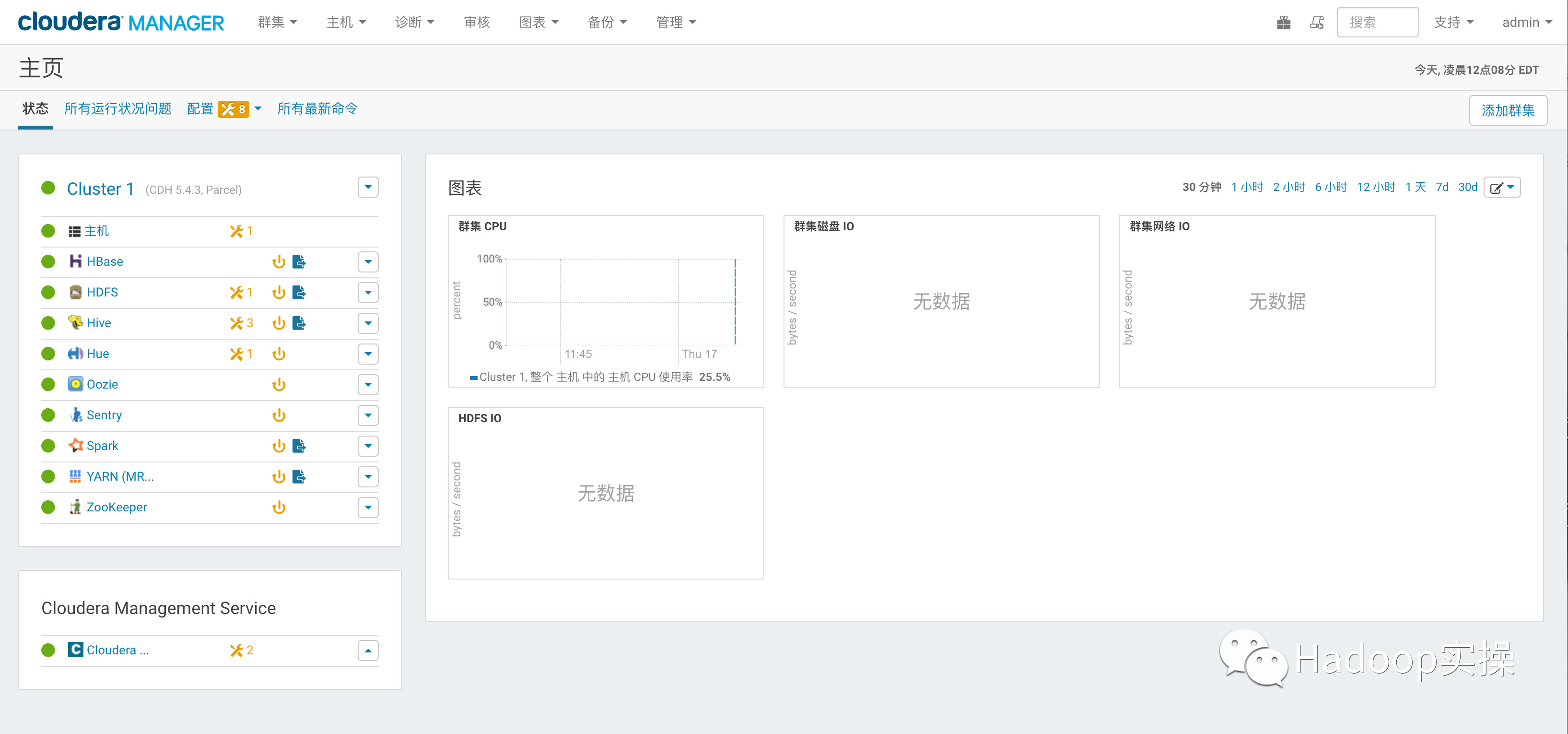Switch to 所有最新命令 tab
The height and width of the screenshot is (734, 1568).
tap(318, 109)
